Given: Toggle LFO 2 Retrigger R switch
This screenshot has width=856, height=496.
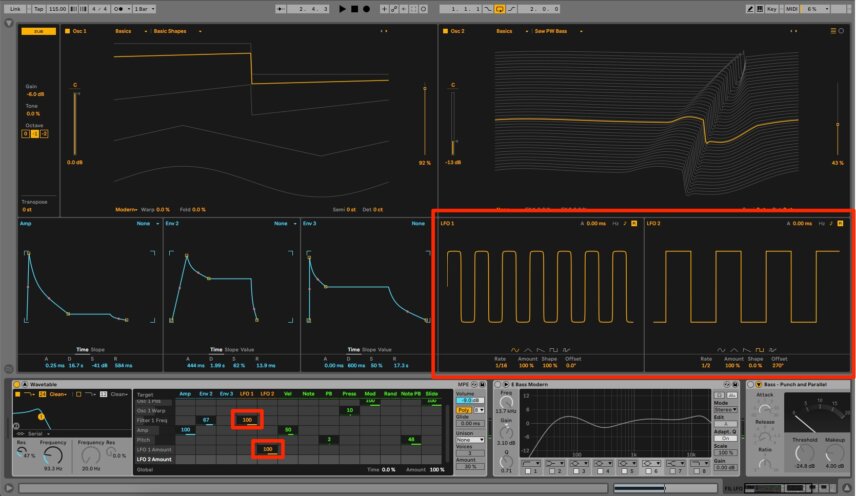Looking at the screenshot, I should 840,223.
